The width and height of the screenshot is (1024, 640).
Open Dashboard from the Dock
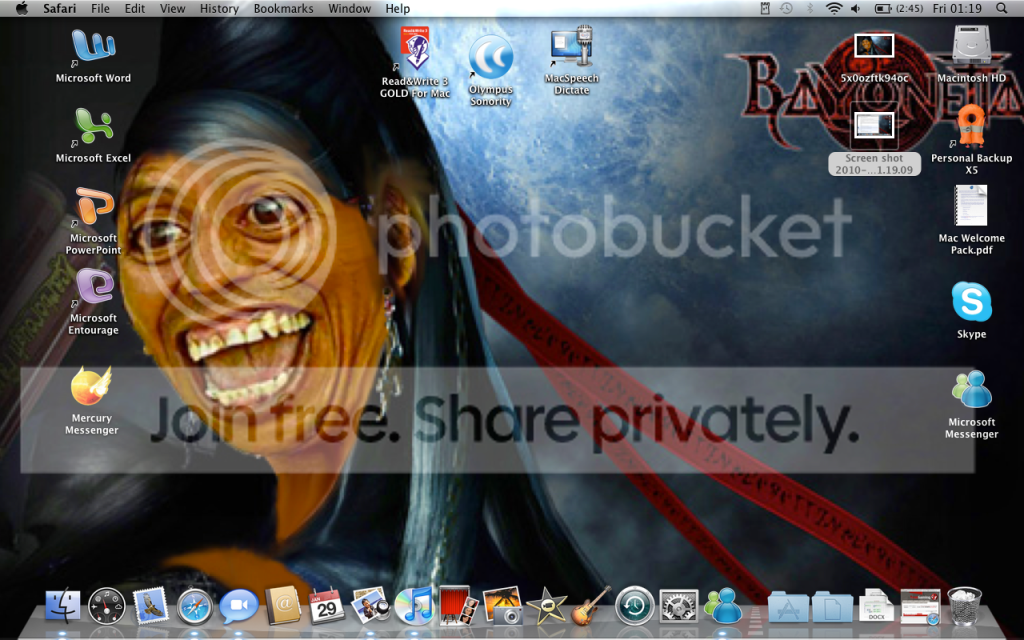[106, 606]
